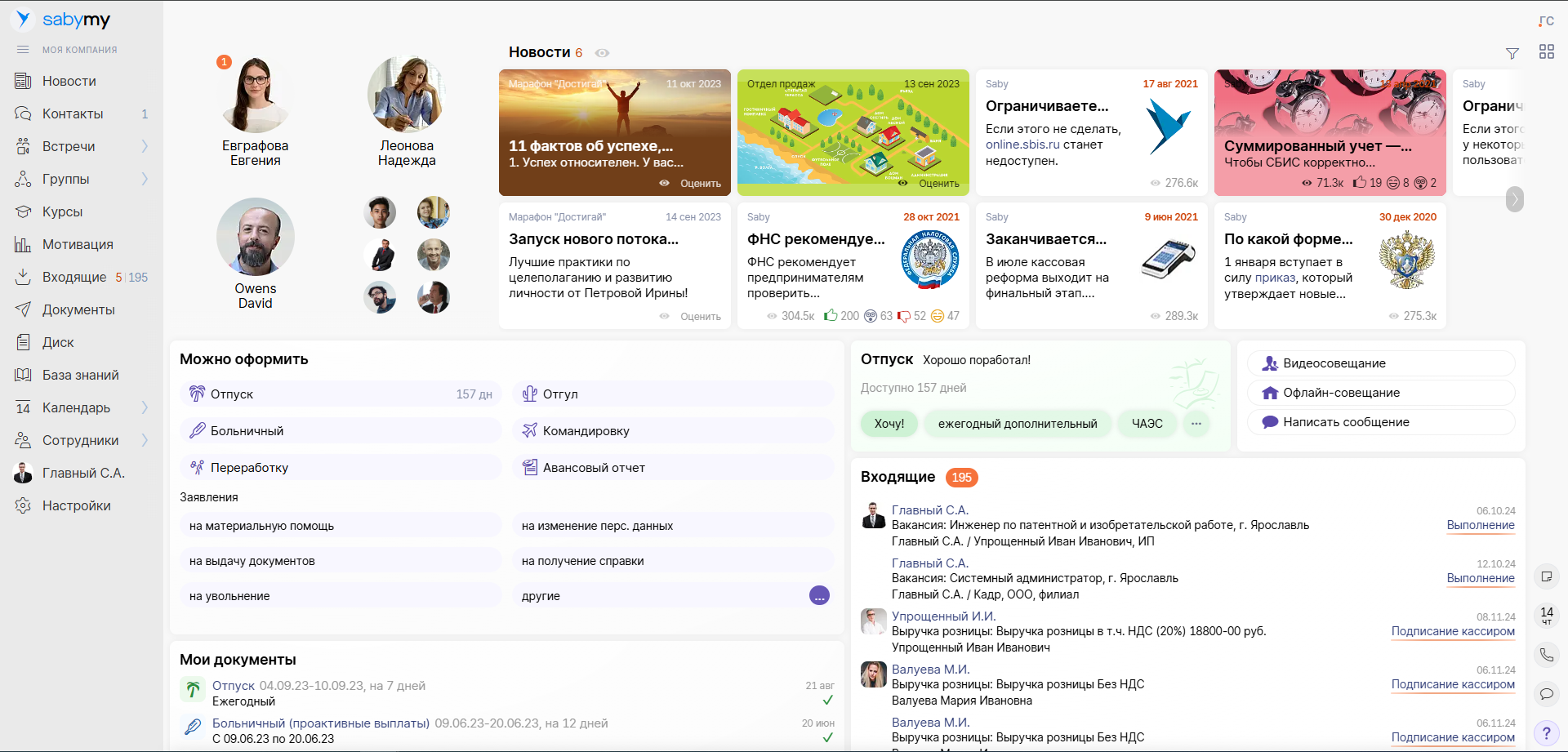The image size is (1568, 752).
Task: Click the Входящие inbox icon in sidebar
Action: point(23,277)
